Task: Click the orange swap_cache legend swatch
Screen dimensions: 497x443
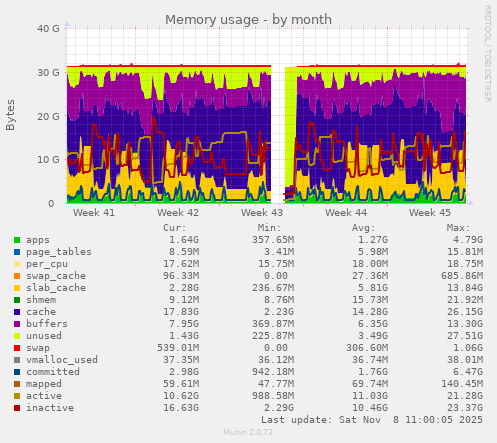Action: pyautogui.click(x=17, y=276)
